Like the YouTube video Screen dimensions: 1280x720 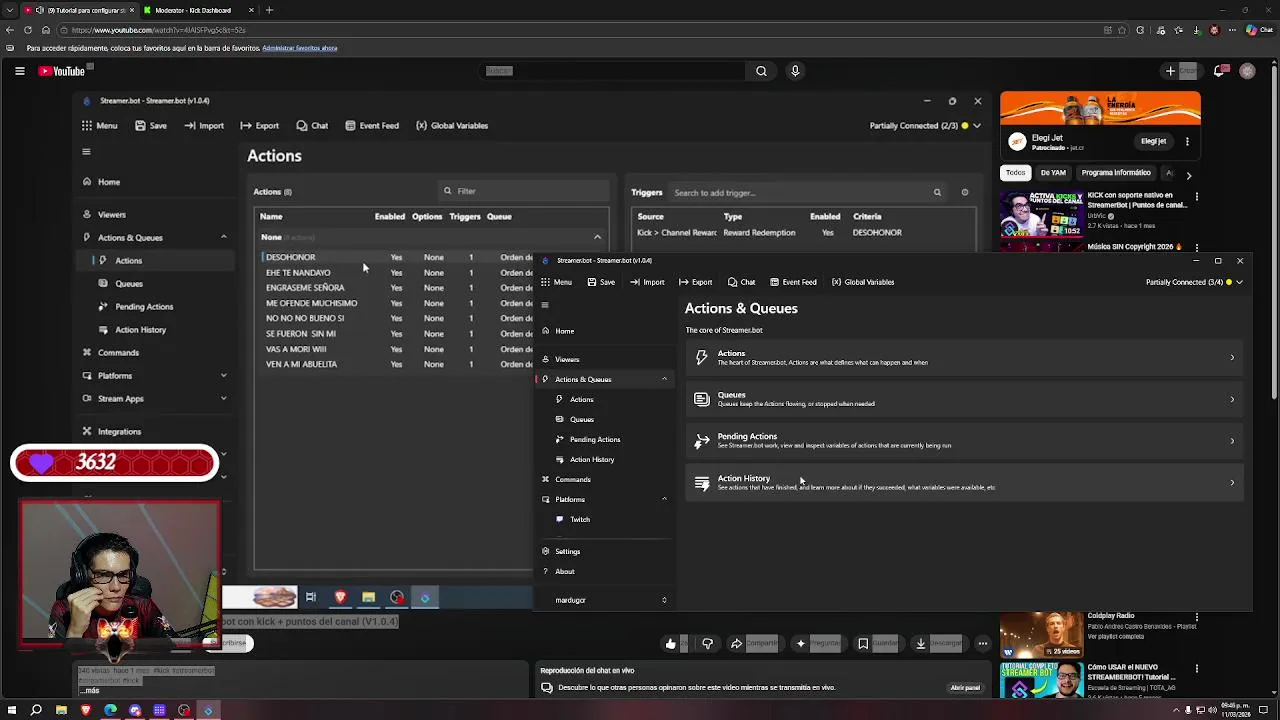tap(671, 644)
